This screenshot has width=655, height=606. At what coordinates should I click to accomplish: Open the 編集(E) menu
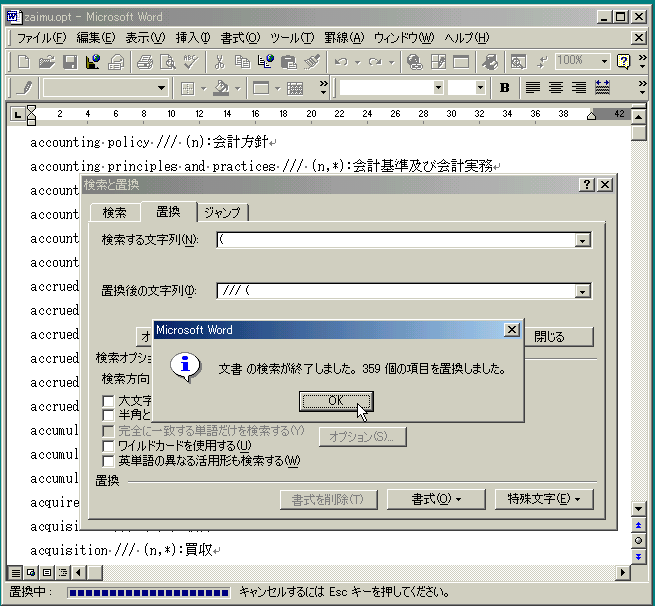[96, 38]
